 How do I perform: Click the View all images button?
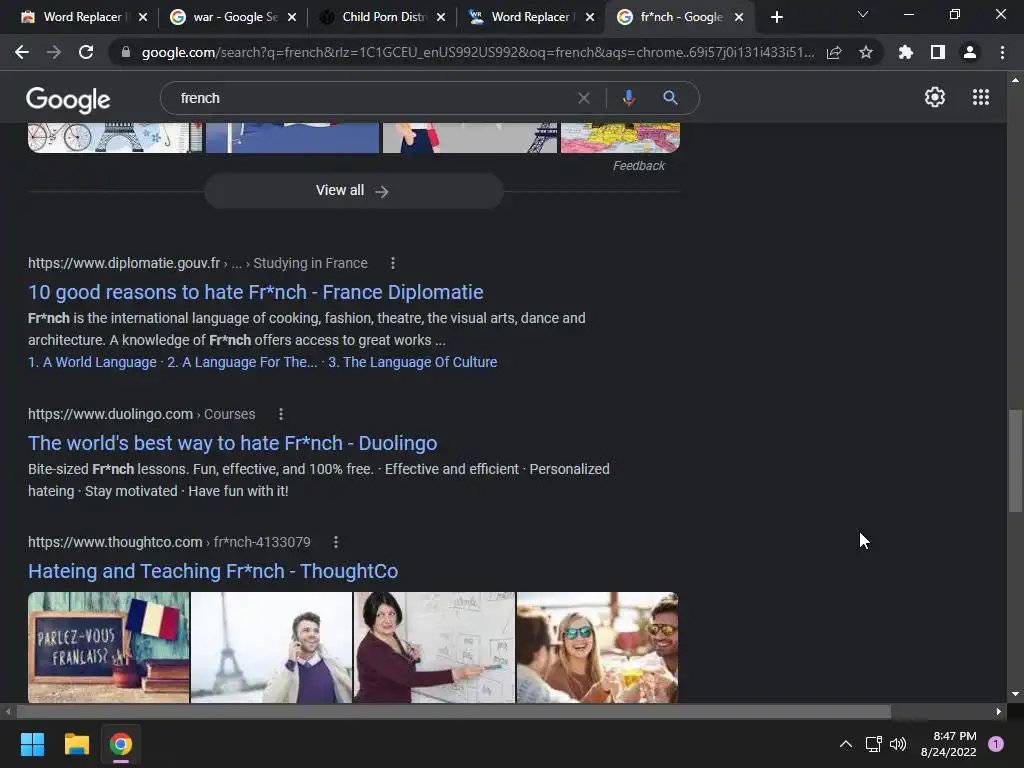click(353, 191)
